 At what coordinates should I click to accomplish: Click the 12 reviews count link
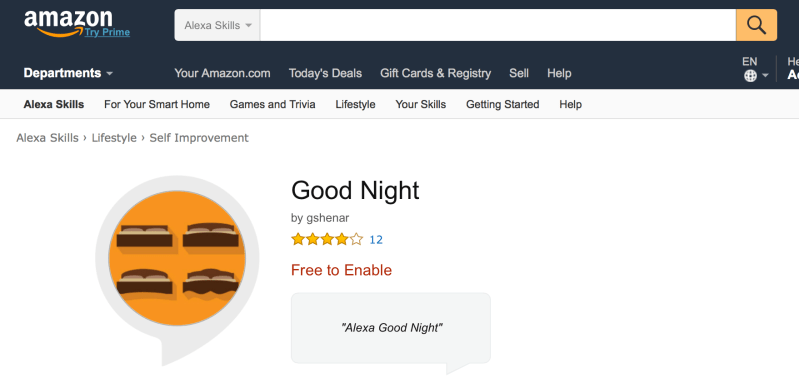coord(376,240)
